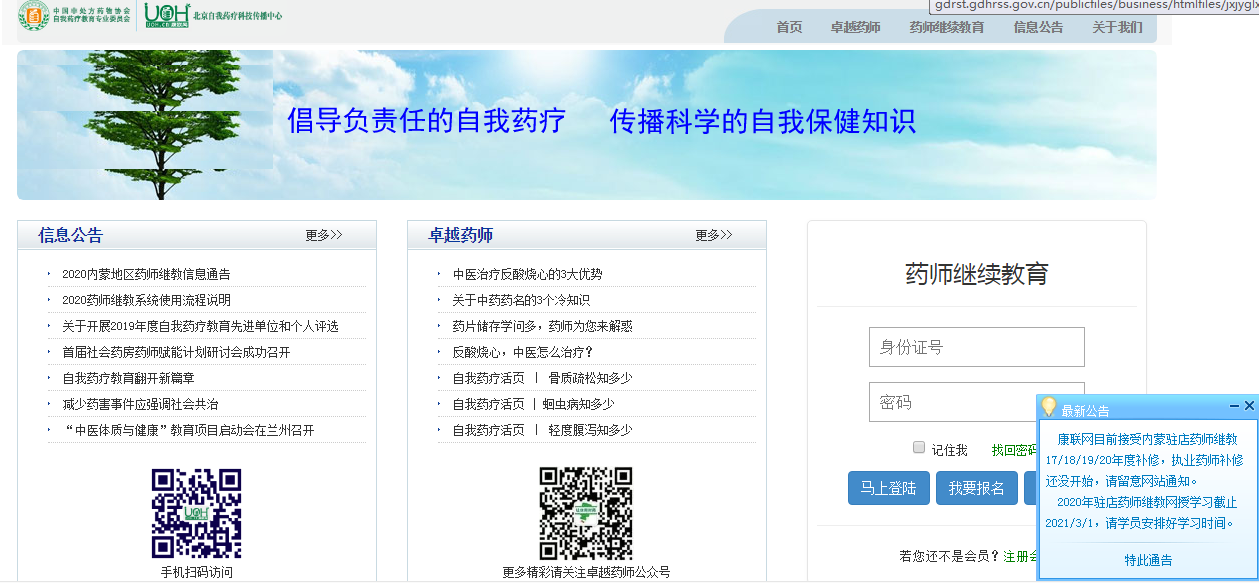Click the mobile access QR code
1259x583 pixels.
tap(196, 513)
